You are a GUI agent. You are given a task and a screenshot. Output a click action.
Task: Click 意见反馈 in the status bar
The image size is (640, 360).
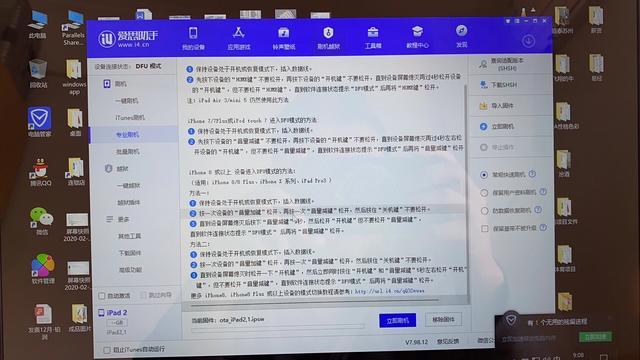click(x=448, y=341)
